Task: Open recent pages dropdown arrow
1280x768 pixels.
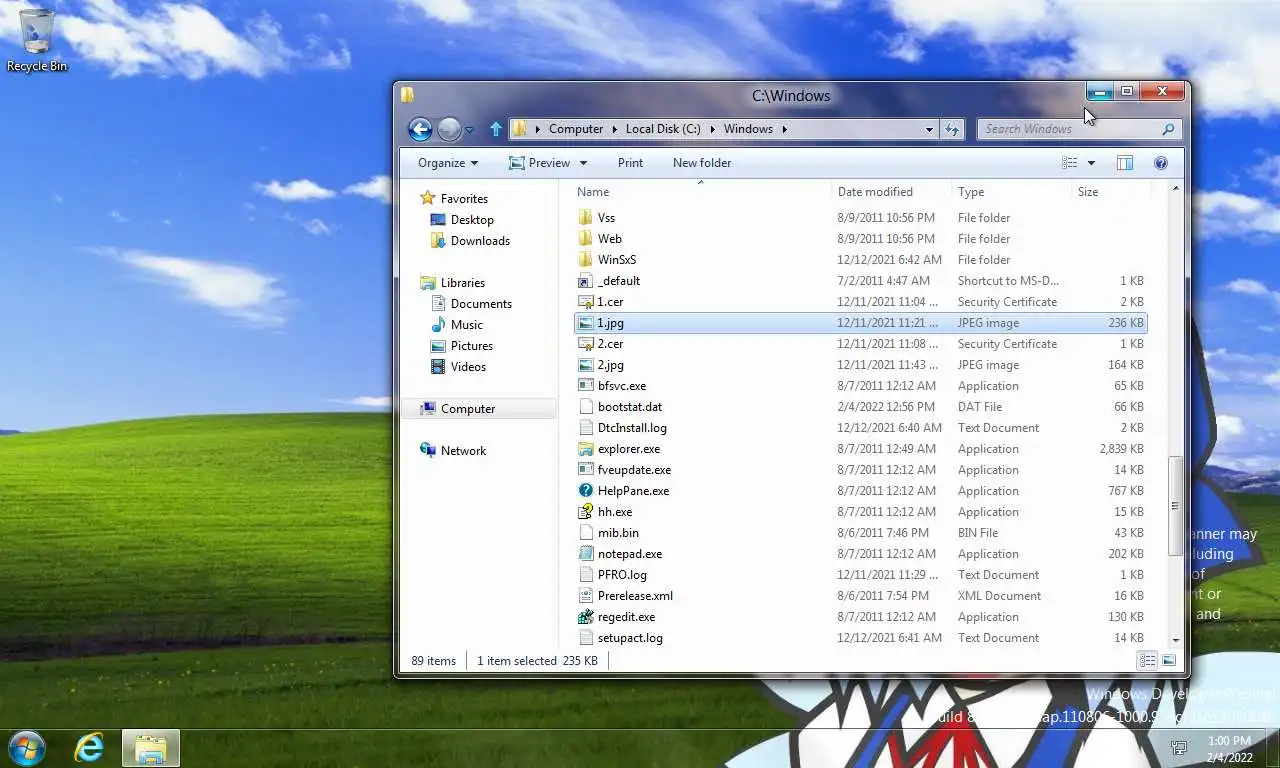Action: tap(470, 130)
